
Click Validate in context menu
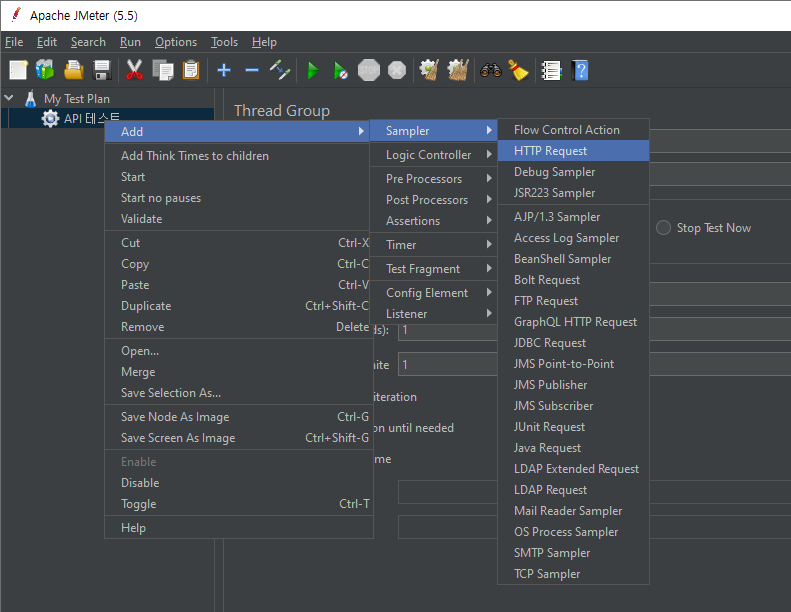[x=237, y=219]
